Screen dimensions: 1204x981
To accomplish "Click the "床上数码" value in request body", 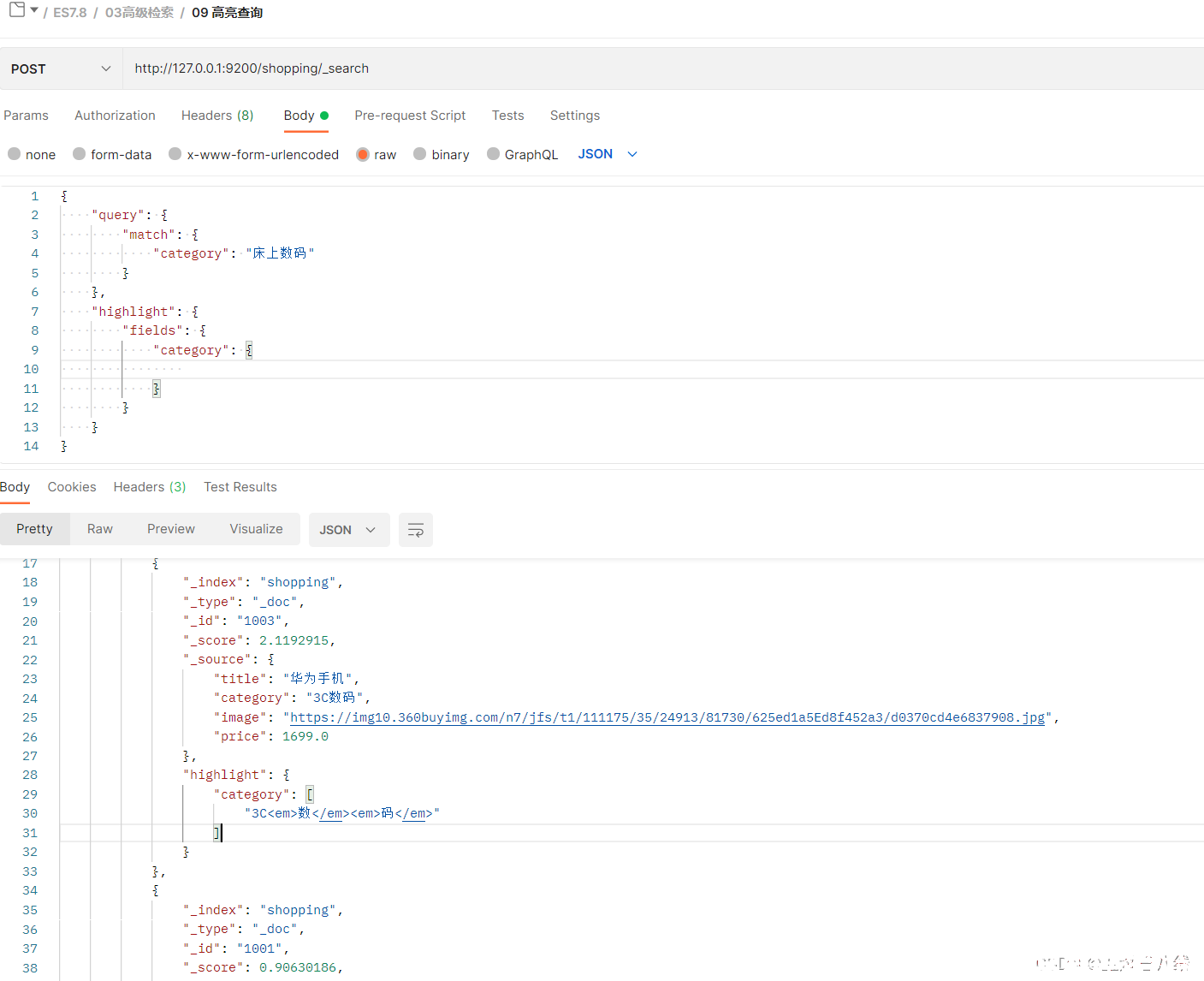I will [x=280, y=253].
